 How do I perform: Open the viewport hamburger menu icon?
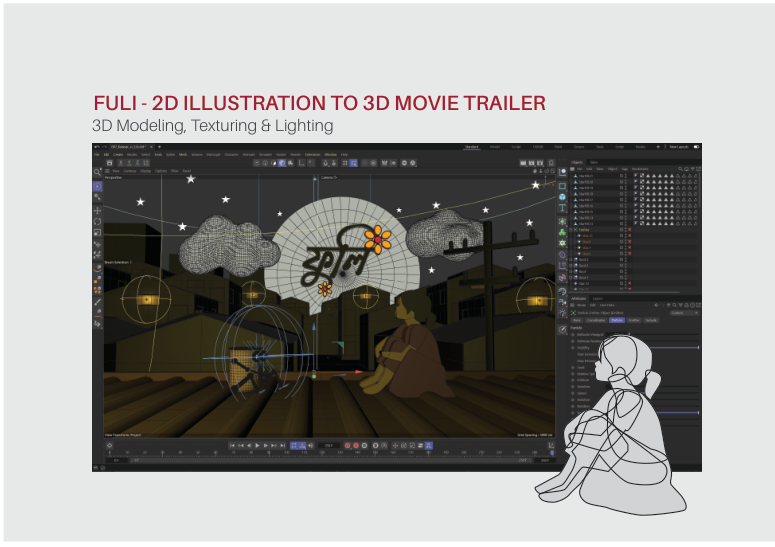(x=107, y=171)
